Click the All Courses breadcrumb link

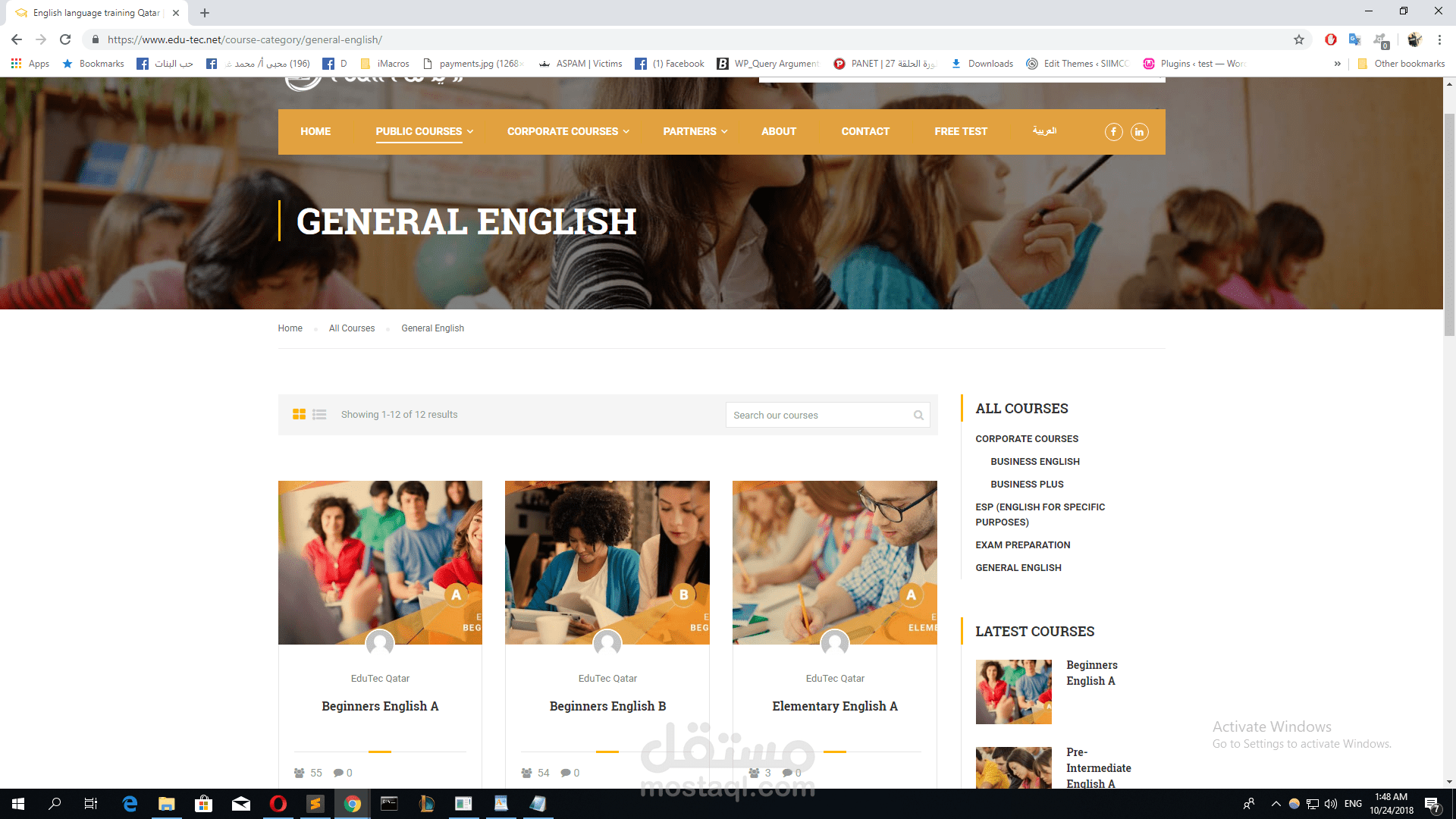(352, 328)
